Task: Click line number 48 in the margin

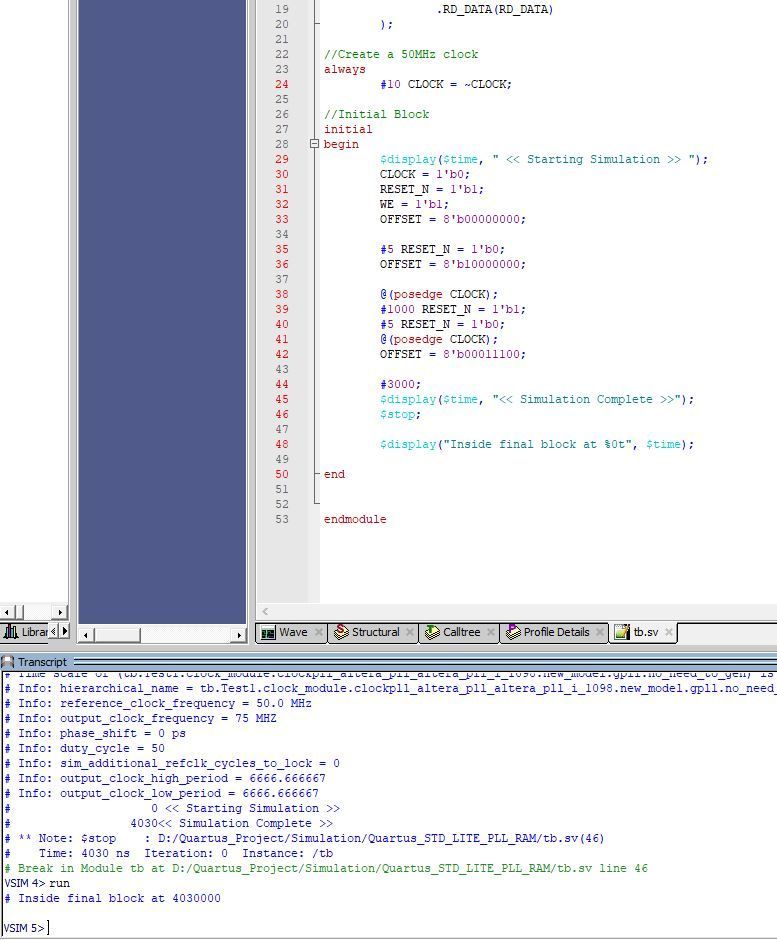Action: tap(282, 444)
